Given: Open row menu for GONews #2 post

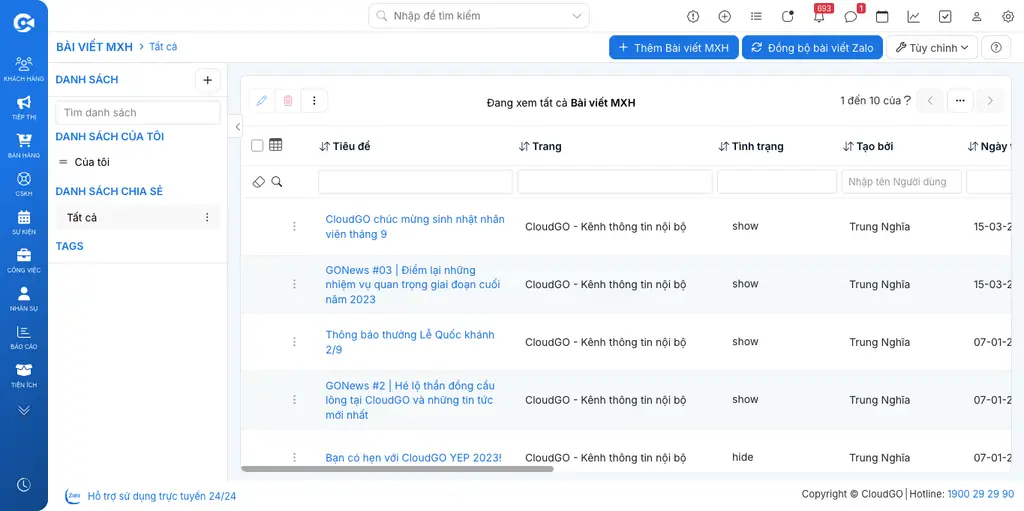Looking at the screenshot, I should coord(294,399).
